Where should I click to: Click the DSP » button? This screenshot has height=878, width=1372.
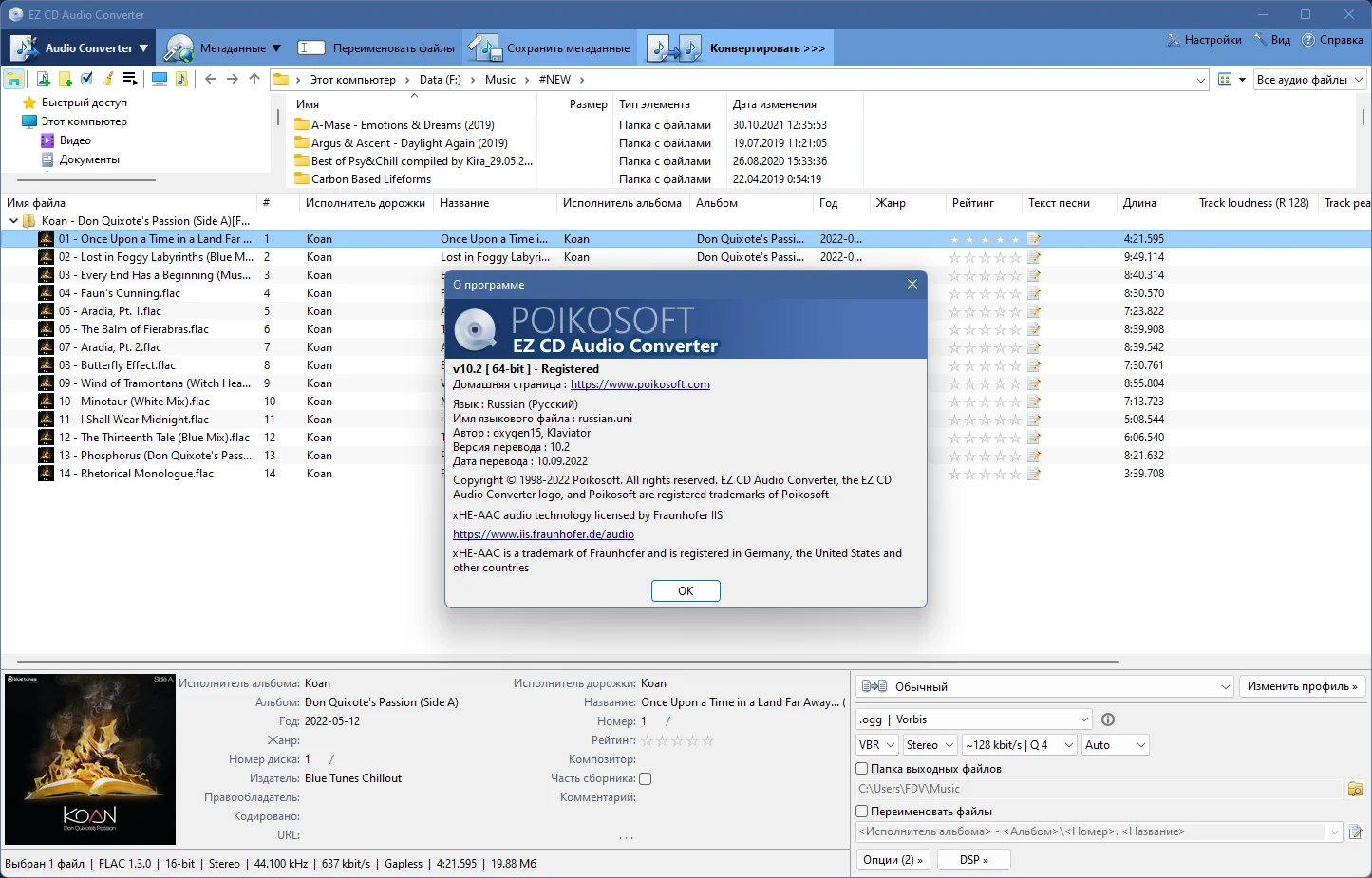(x=973, y=860)
